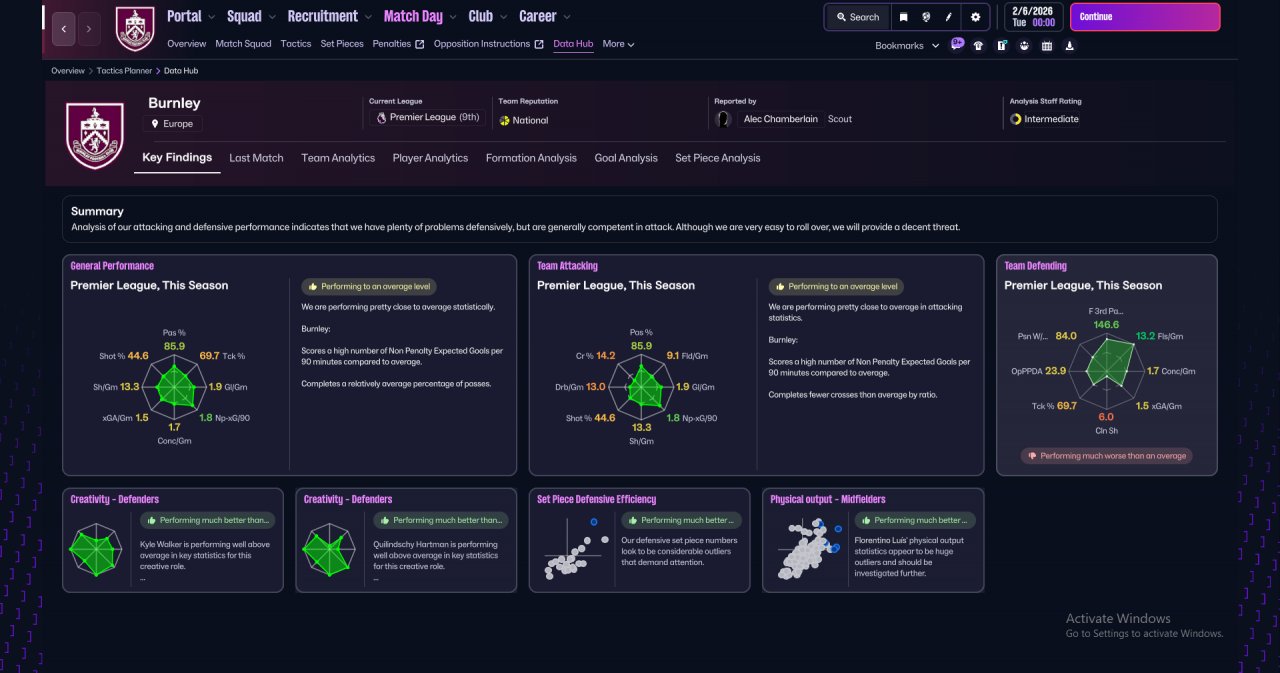The height and width of the screenshot is (673, 1280).
Task: Open Set Pieces submenu item
Action: coord(342,44)
